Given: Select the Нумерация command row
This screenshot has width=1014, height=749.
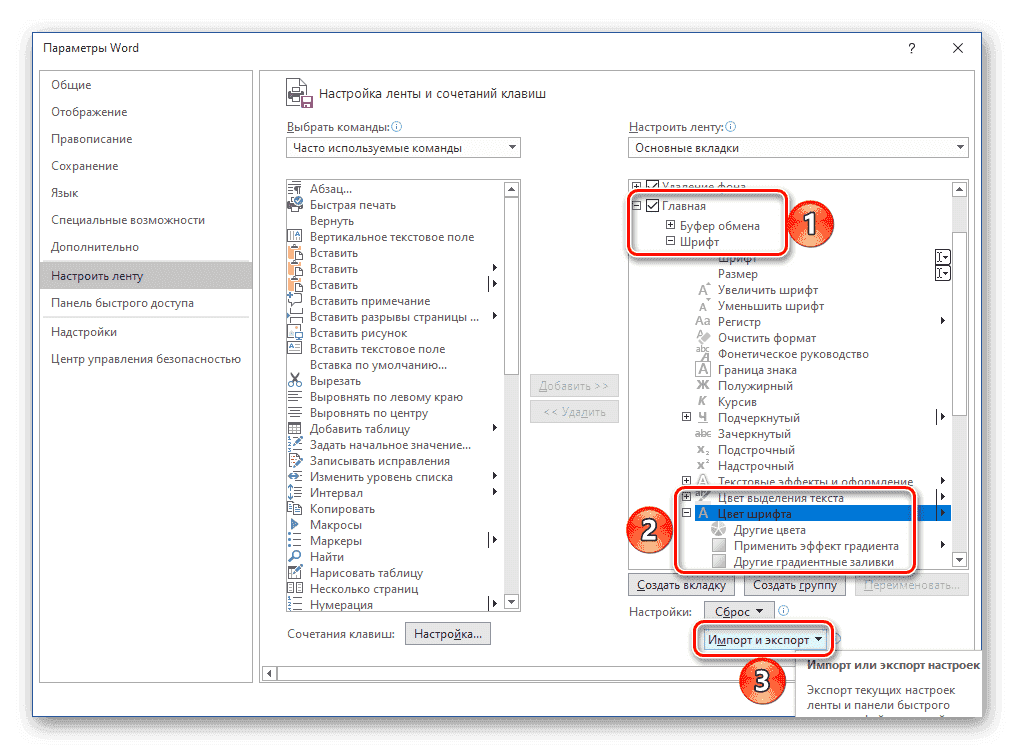Looking at the screenshot, I should pos(341,605).
